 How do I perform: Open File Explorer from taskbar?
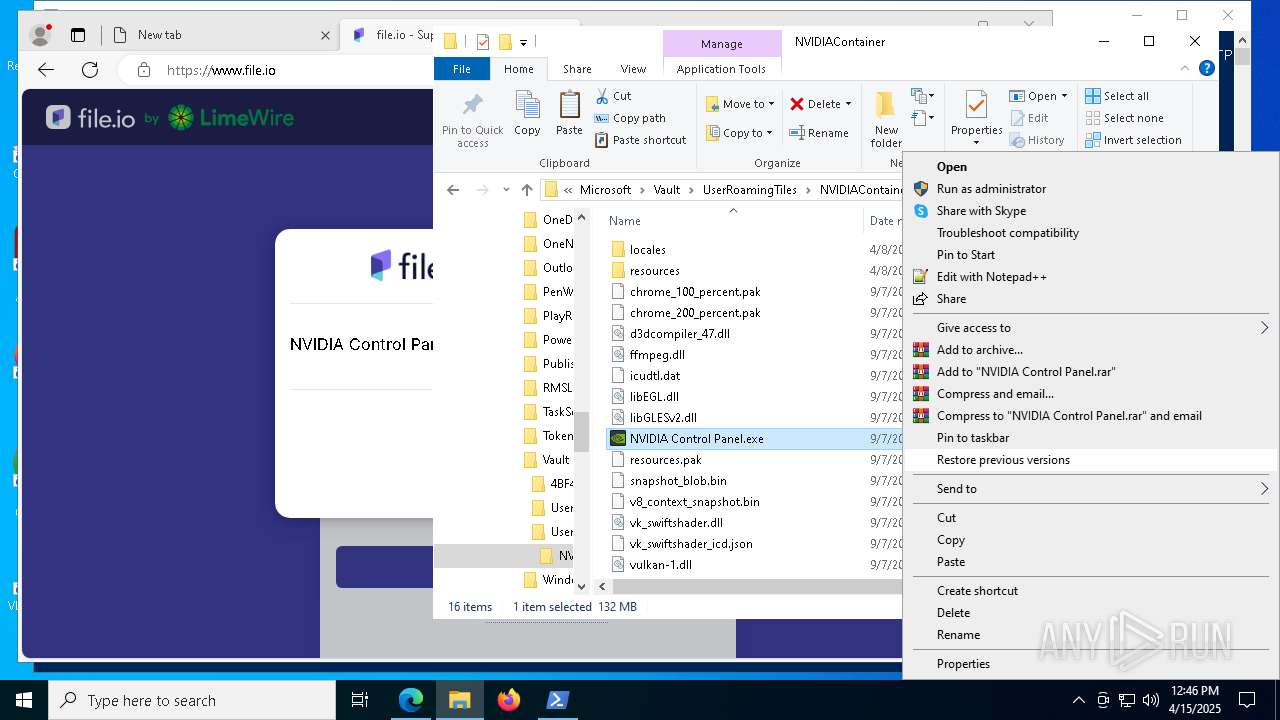pyautogui.click(x=459, y=700)
